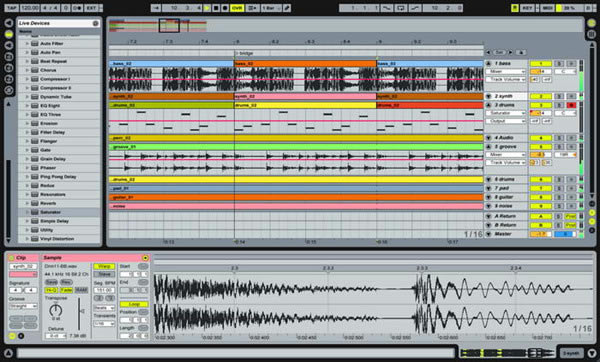Click the next locator arrow
This screenshot has width=600, height=362.
point(510,52)
